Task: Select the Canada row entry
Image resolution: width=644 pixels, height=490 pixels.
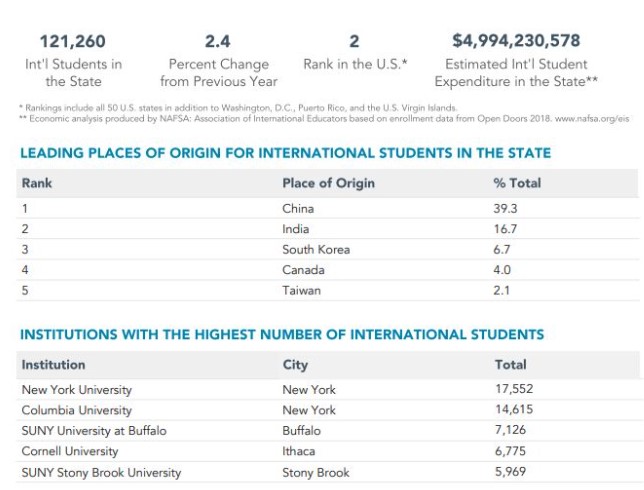Action: point(303,269)
